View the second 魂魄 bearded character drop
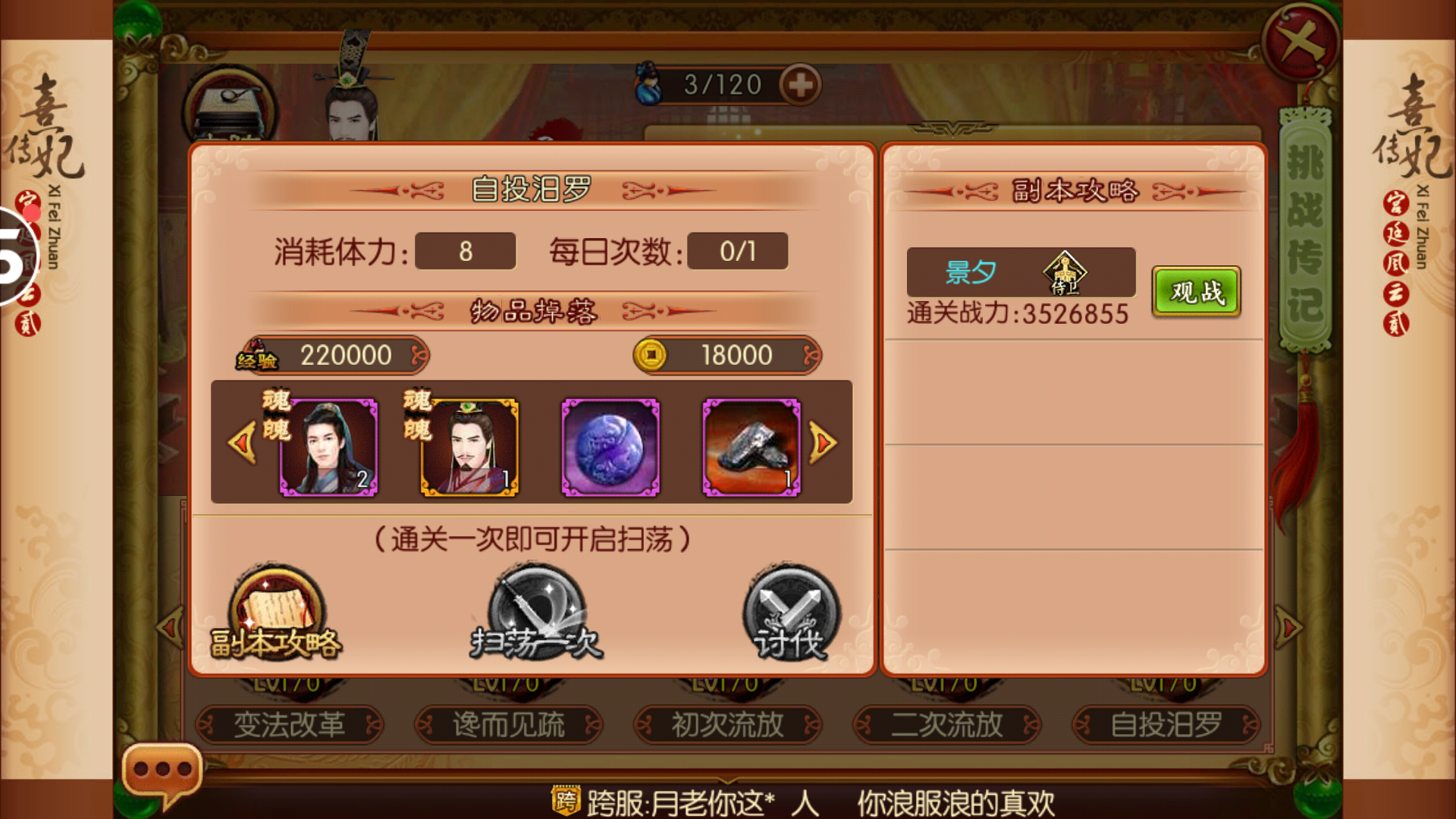The image size is (1456, 819). coord(469,447)
